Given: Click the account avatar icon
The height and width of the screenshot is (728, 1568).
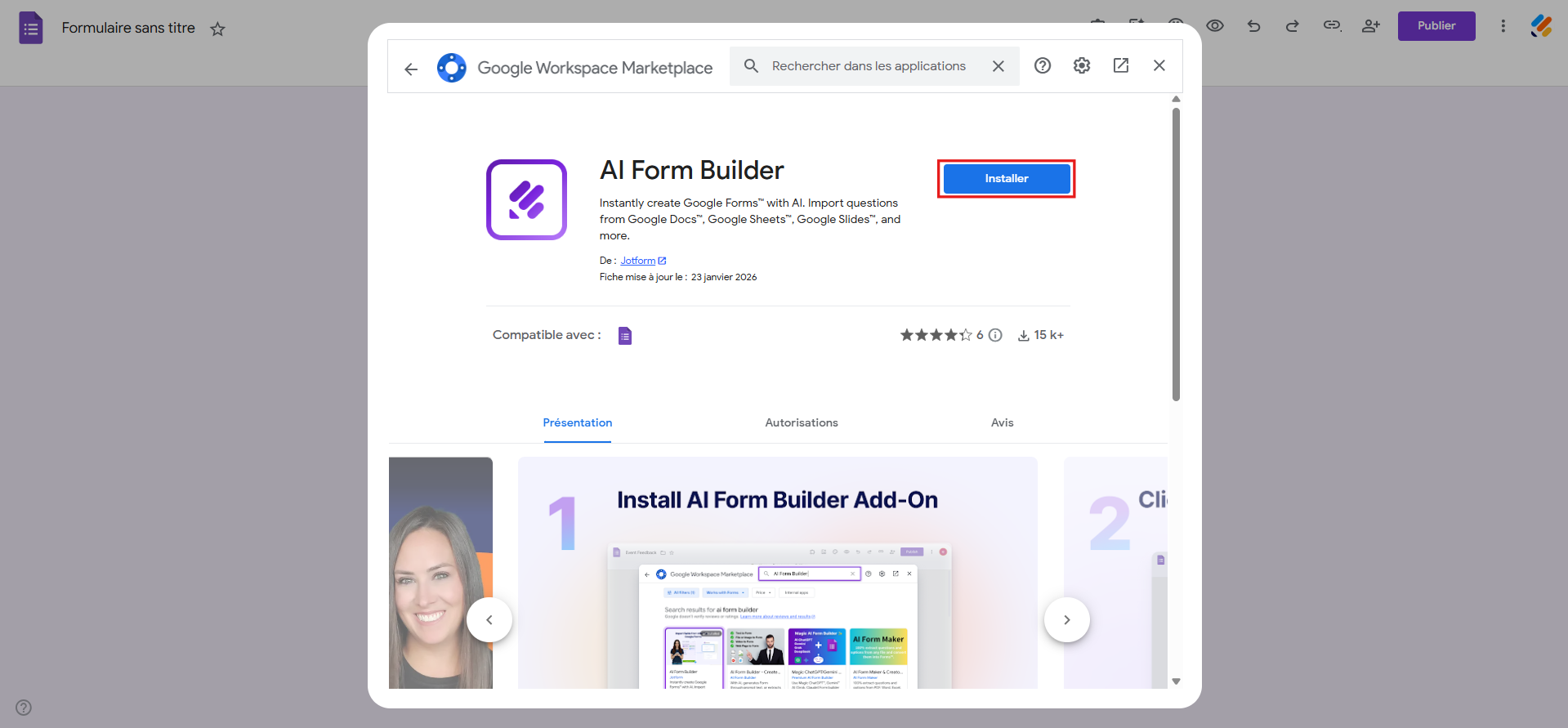Looking at the screenshot, I should (1542, 26).
